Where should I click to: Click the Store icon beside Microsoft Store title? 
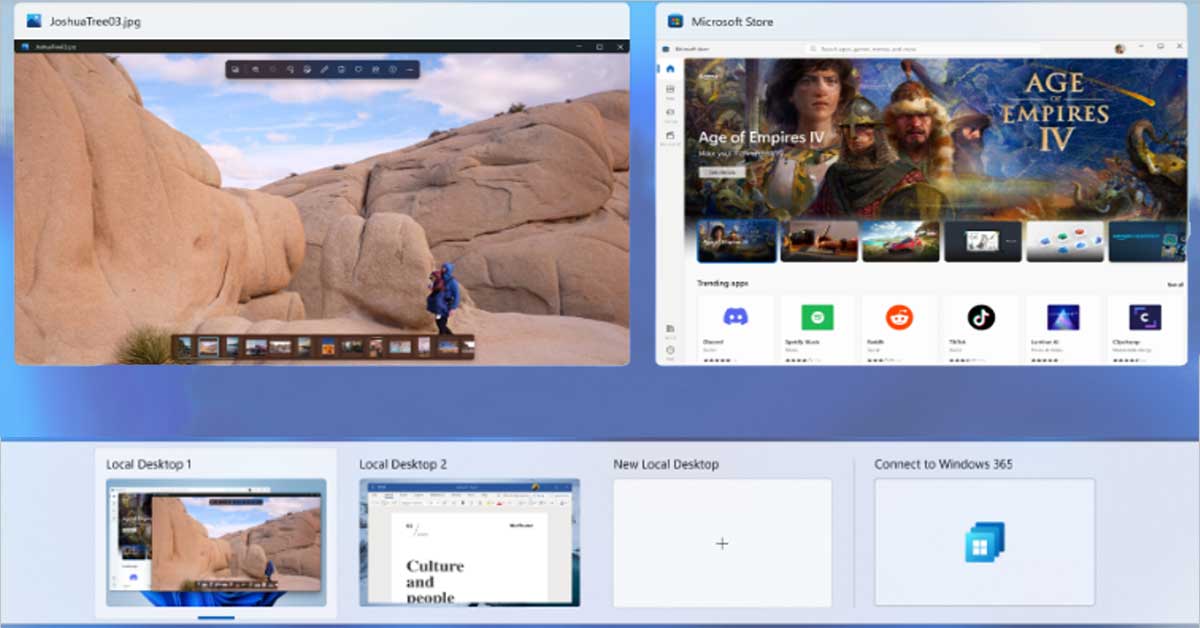675,21
